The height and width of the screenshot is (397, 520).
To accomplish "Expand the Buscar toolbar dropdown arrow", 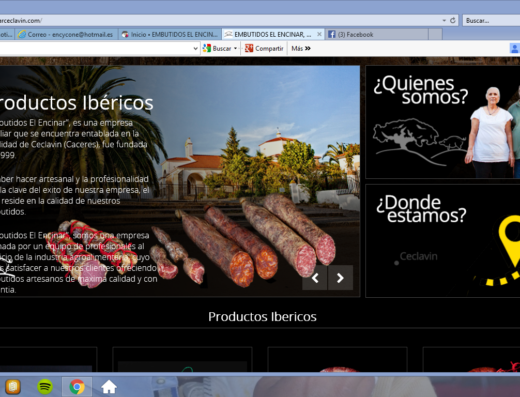I will tap(235, 48).
